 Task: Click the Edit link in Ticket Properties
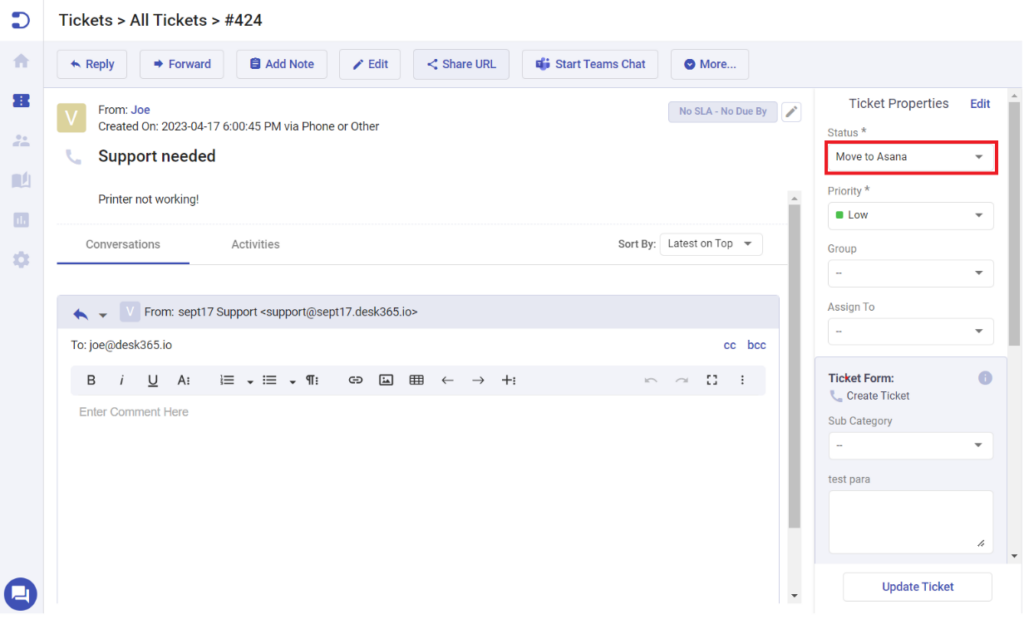[x=980, y=104]
